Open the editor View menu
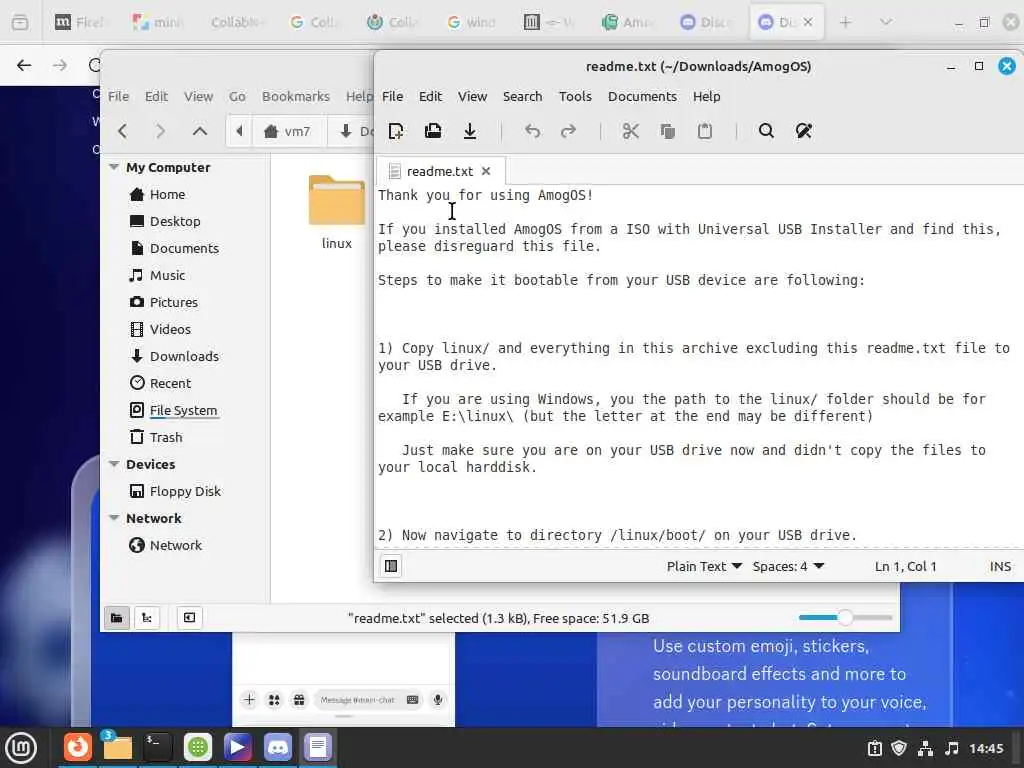The width and height of the screenshot is (1024, 768). (472, 96)
